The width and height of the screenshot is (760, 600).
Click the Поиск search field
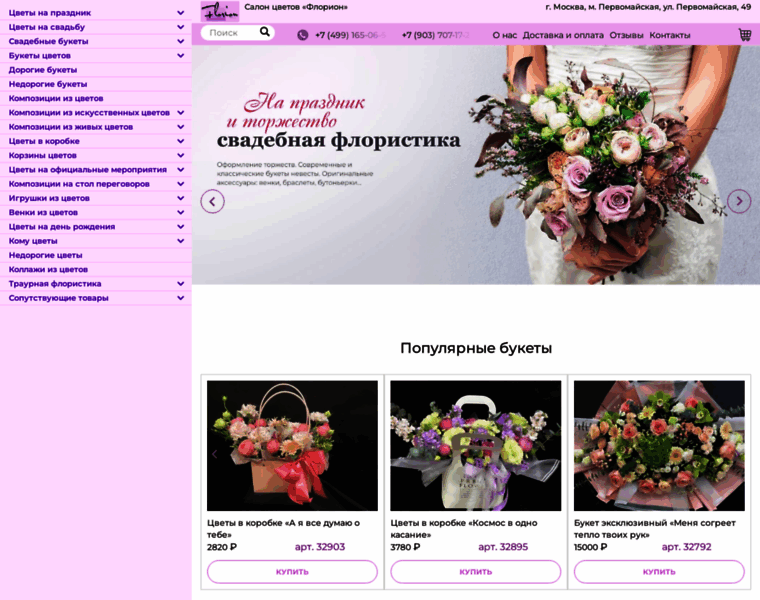(228, 33)
